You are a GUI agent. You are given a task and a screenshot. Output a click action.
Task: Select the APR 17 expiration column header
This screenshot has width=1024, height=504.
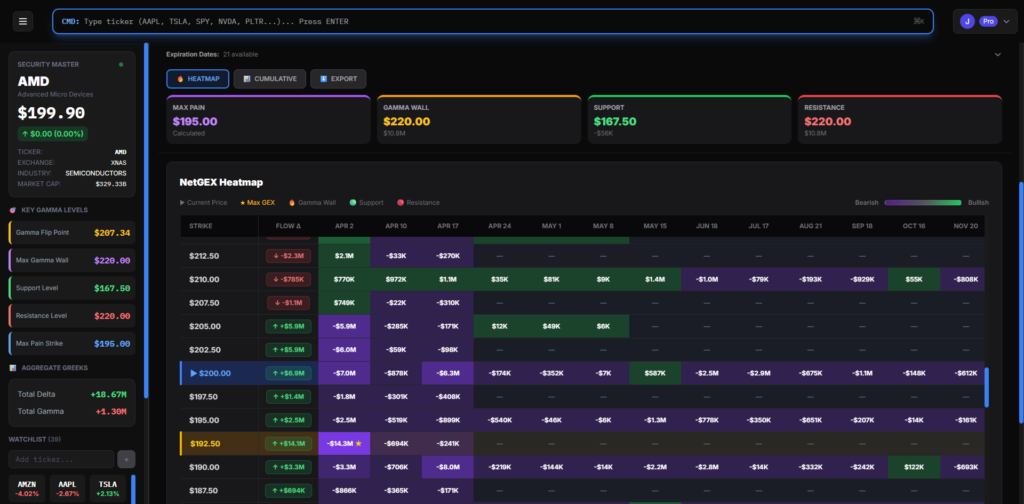tap(448, 226)
